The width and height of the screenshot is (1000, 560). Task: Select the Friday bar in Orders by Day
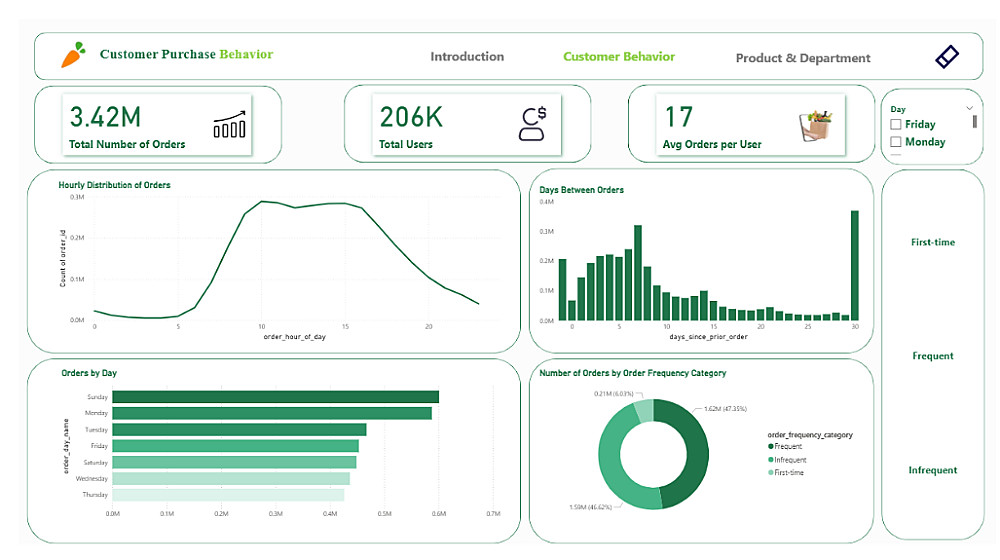(x=235, y=446)
